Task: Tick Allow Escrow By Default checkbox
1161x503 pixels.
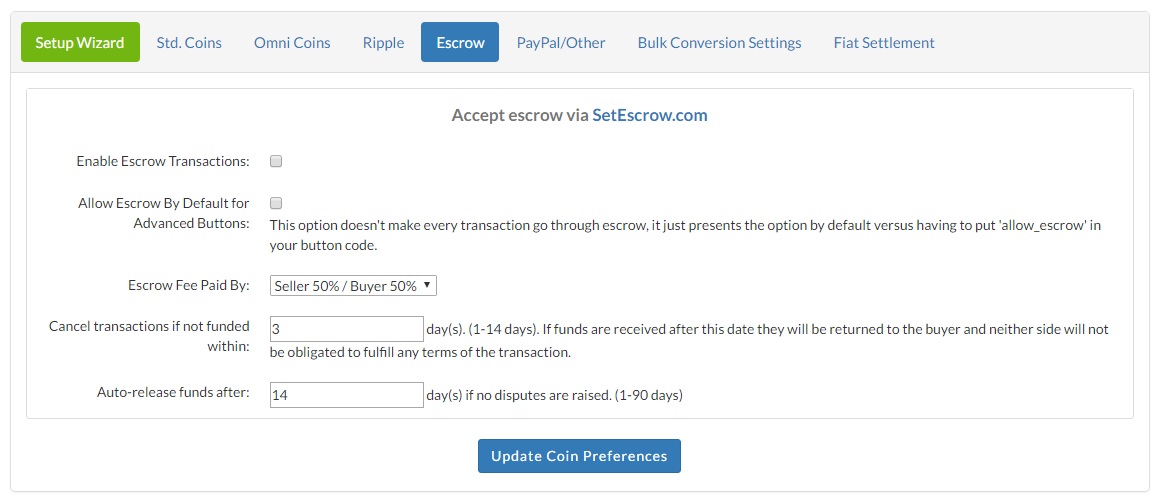Action: click(276, 203)
